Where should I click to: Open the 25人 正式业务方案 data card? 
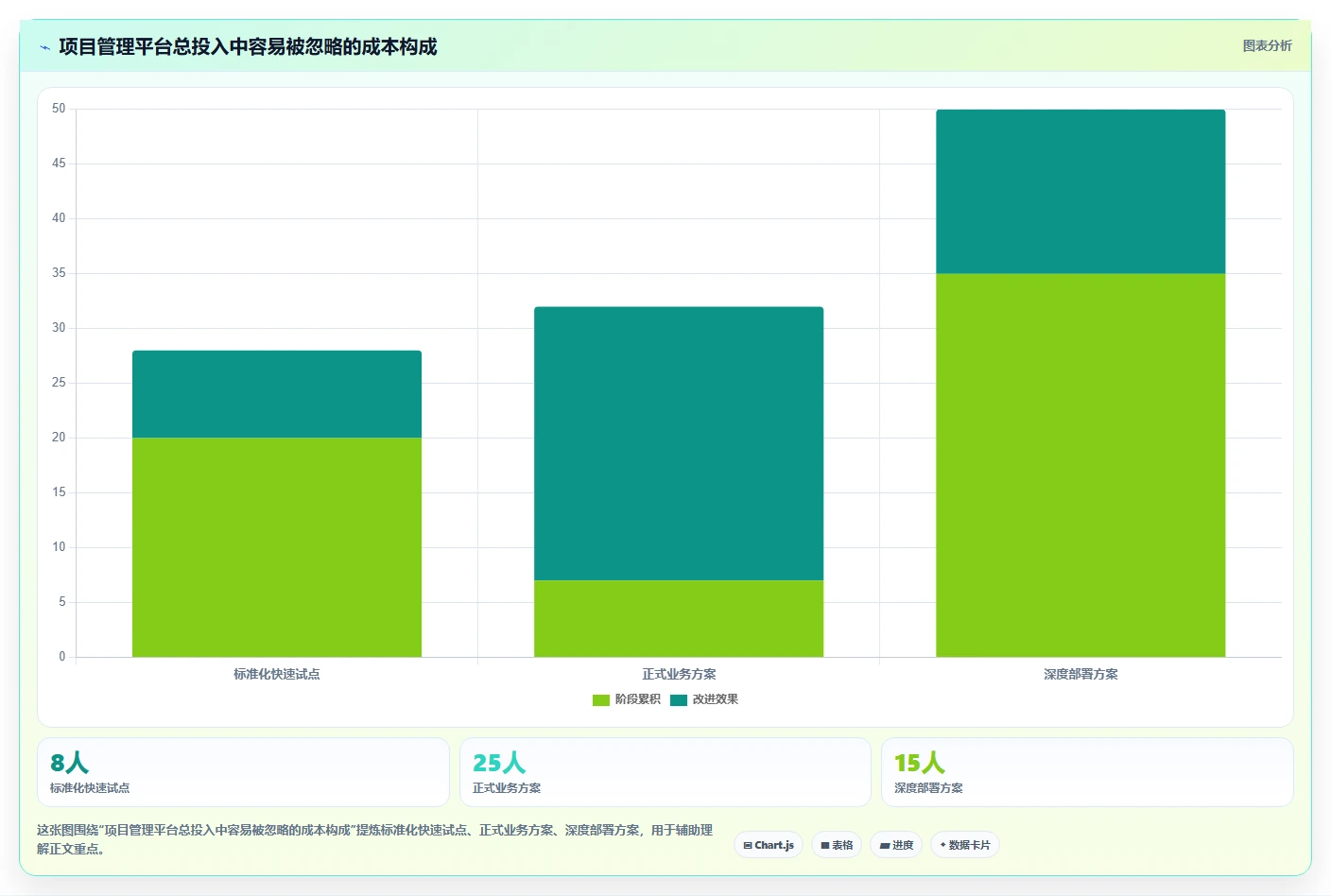665,772
